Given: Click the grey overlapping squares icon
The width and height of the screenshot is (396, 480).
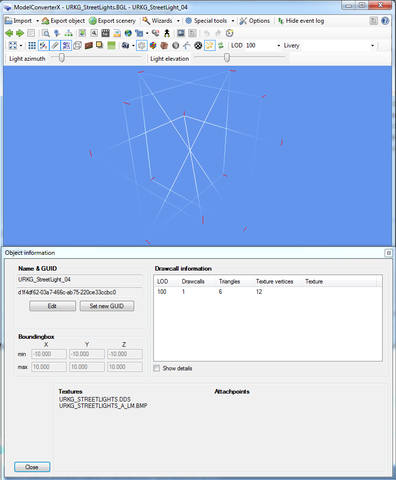Looking at the screenshot, I should (x=77, y=45).
